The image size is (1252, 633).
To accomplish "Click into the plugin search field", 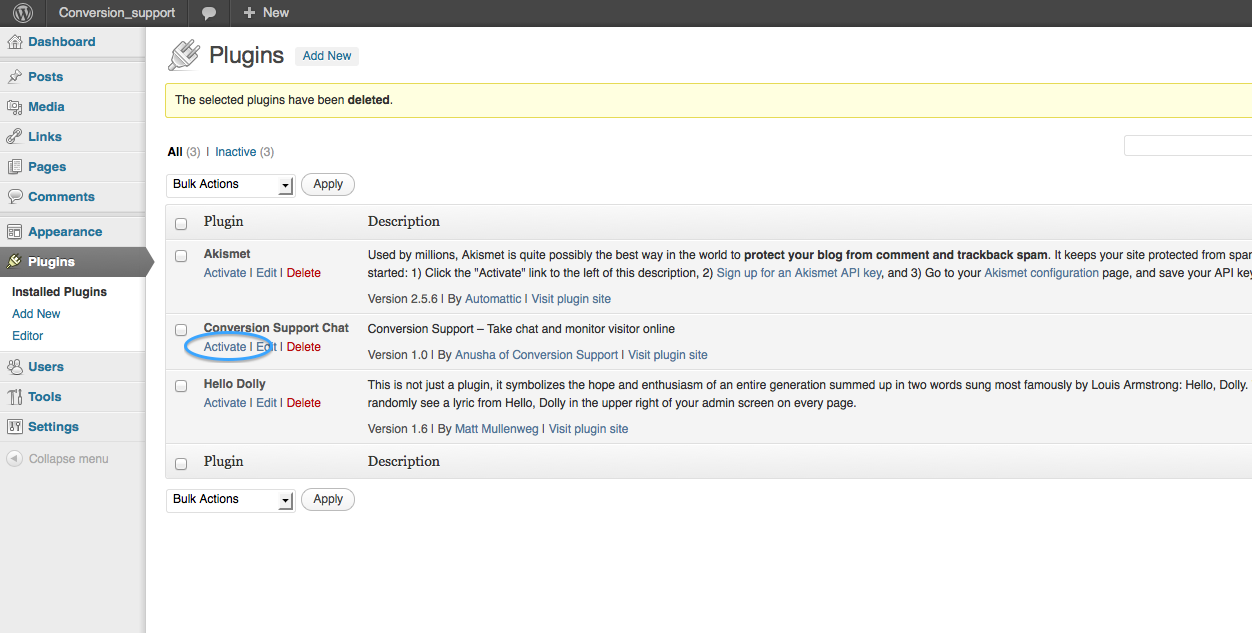I will (x=1188, y=146).
